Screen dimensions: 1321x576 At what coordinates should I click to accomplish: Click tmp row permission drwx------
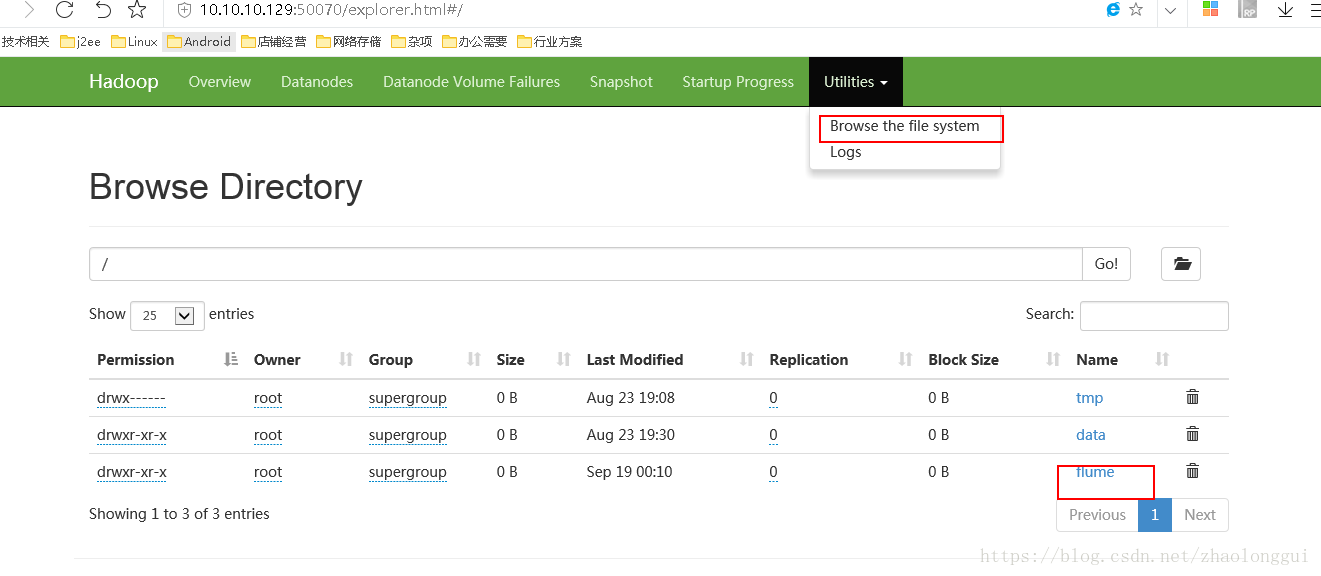coord(131,398)
